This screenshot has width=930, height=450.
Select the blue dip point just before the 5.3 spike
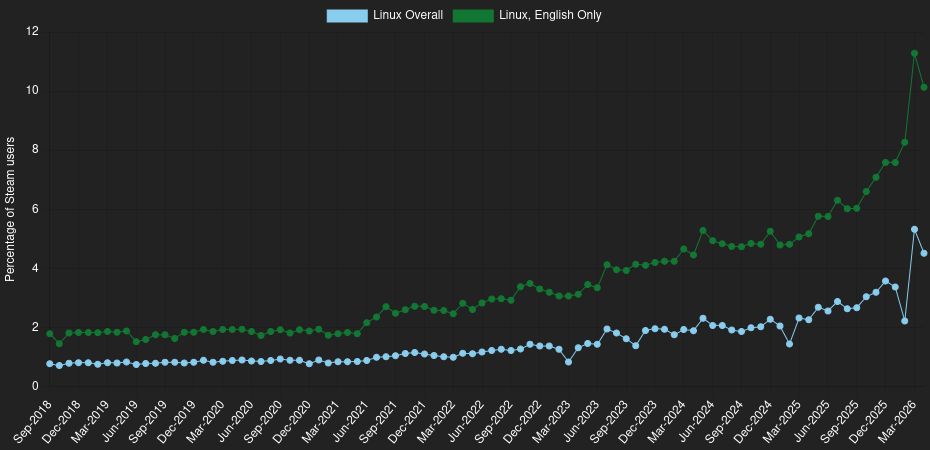[904, 321]
